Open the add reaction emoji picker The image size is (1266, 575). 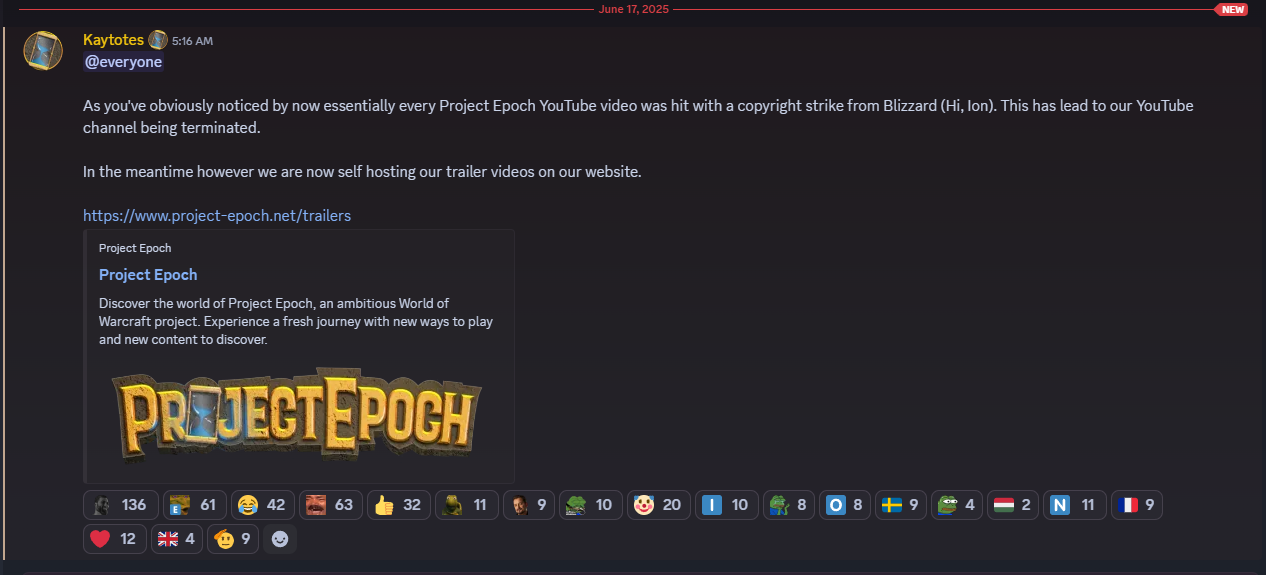pyautogui.click(x=280, y=538)
